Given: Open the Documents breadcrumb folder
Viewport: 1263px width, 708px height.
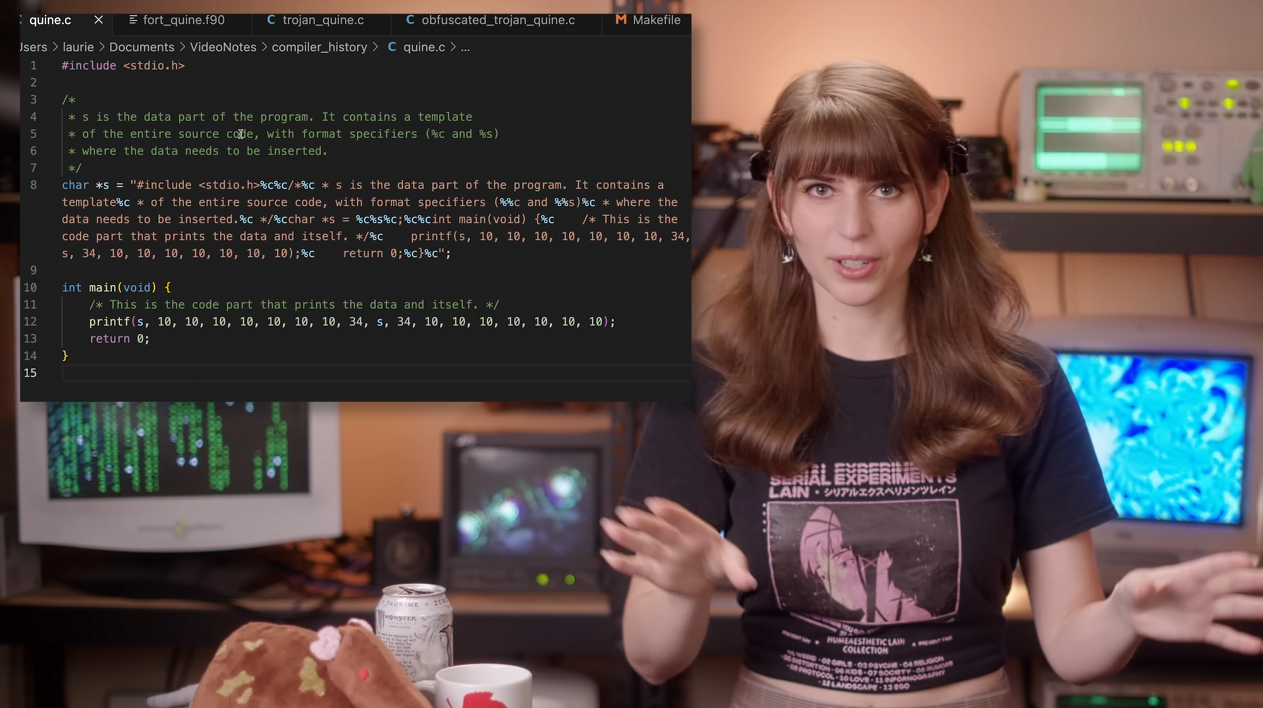Looking at the screenshot, I should [x=141, y=47].
